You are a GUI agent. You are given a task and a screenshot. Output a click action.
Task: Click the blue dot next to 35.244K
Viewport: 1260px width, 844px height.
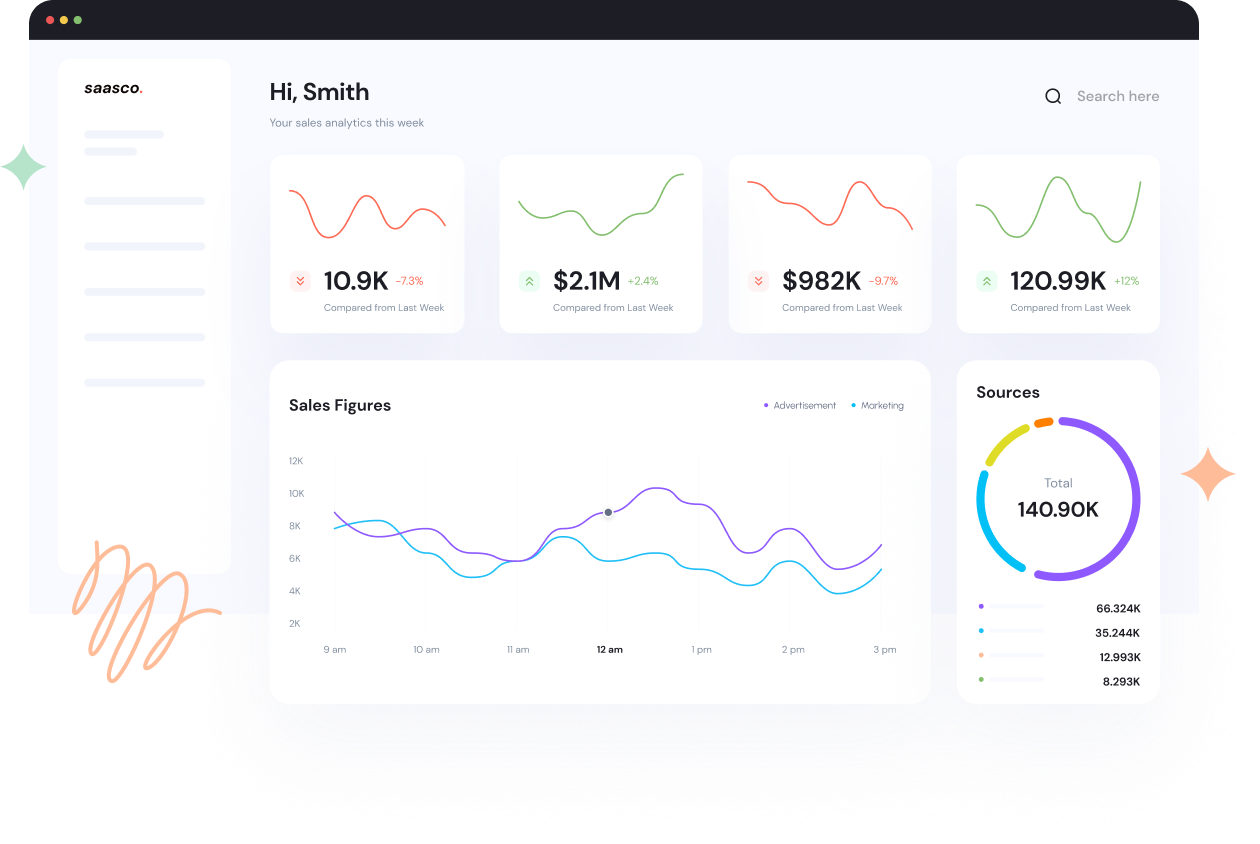pos(981,631)
